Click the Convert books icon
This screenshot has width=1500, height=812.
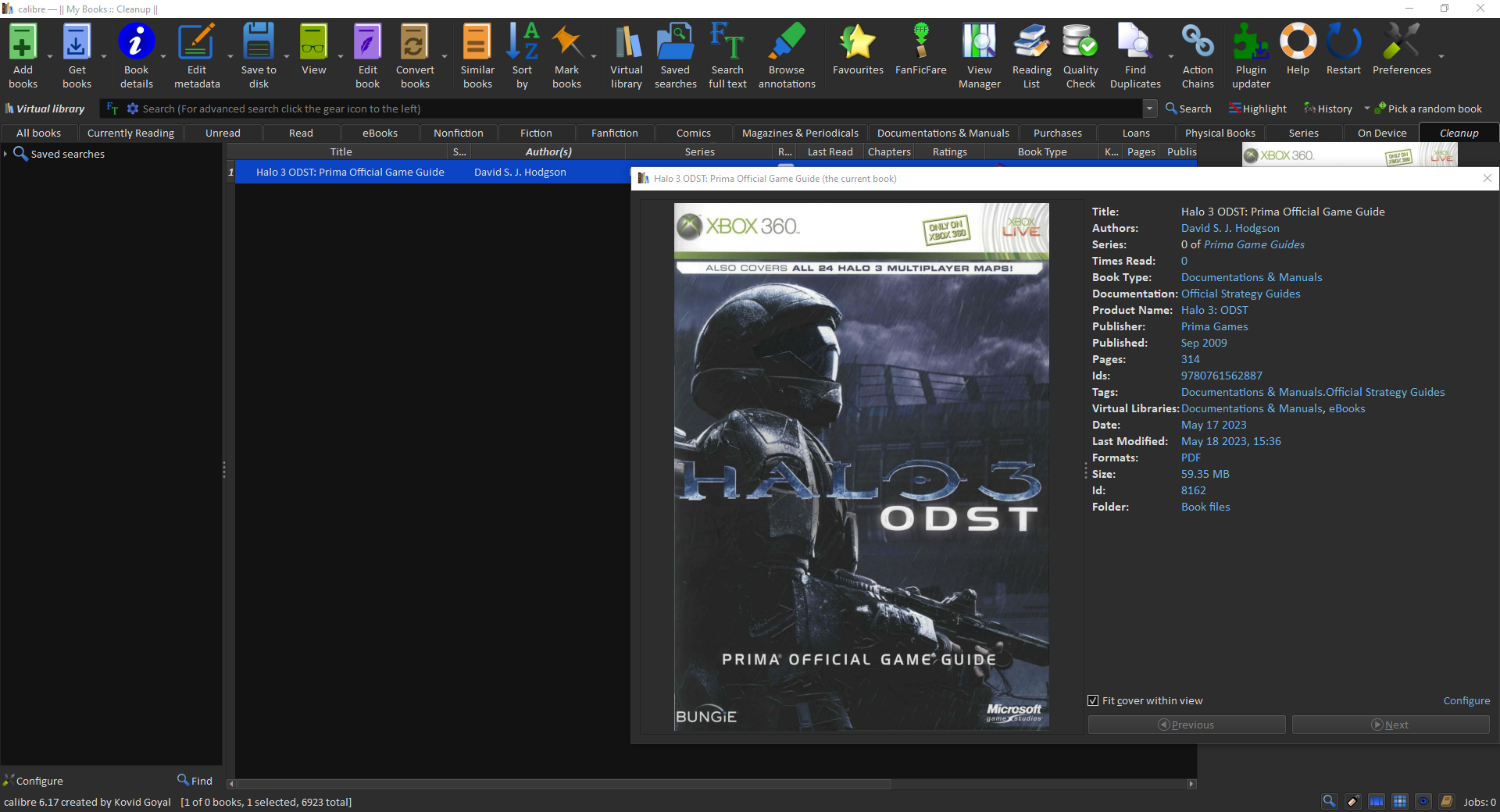click(415, 42)
